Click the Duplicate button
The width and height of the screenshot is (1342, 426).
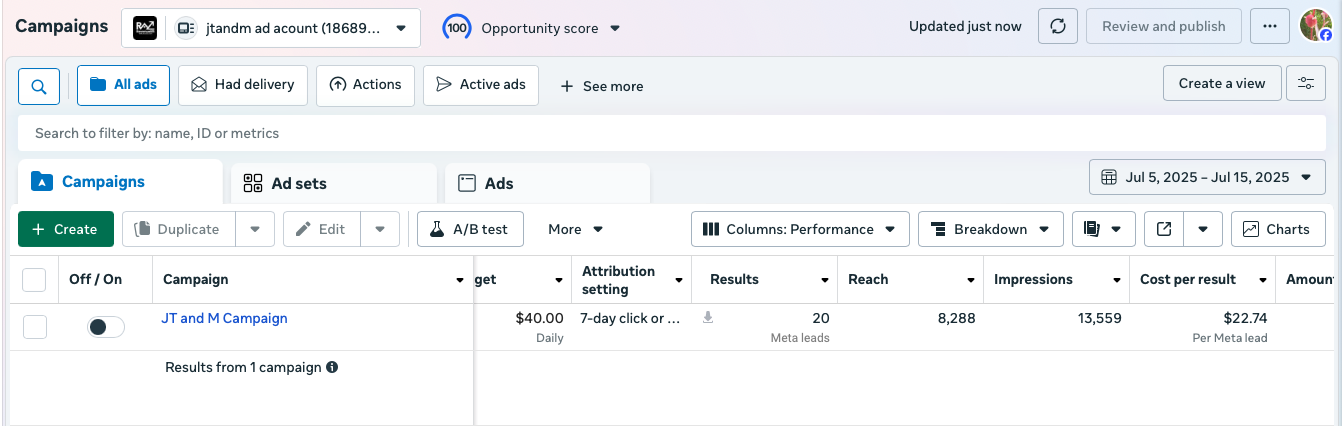click(179, 229)
